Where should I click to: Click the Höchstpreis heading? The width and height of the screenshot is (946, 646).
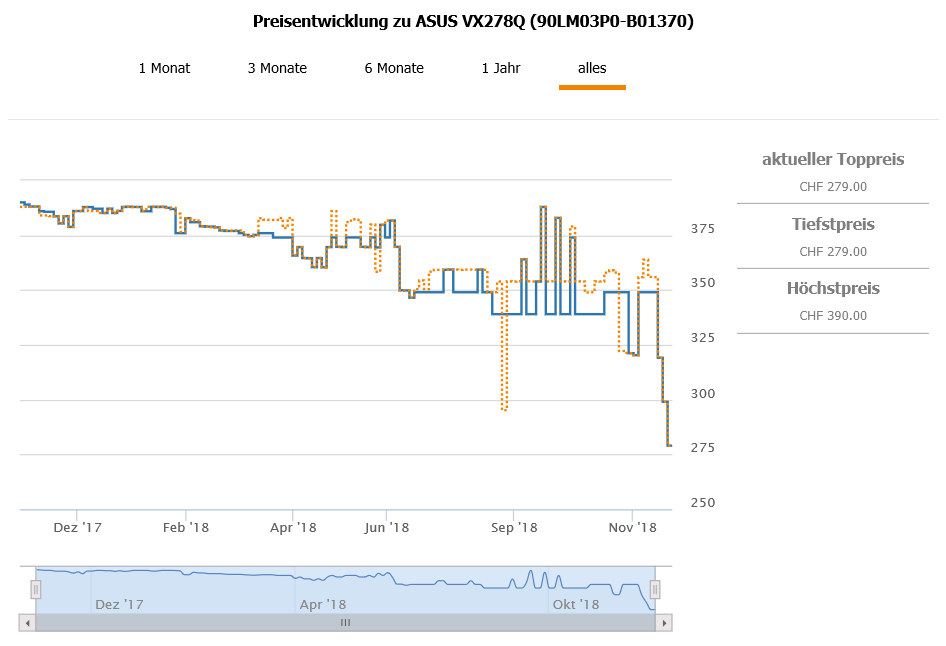tap(833, 288)
